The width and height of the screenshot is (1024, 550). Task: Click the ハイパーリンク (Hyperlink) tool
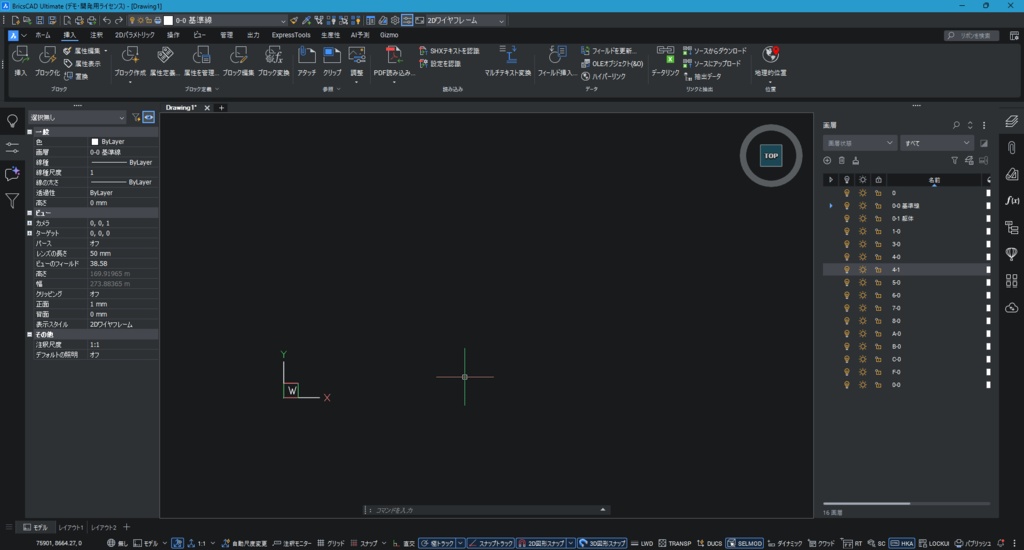coord(603,76)
